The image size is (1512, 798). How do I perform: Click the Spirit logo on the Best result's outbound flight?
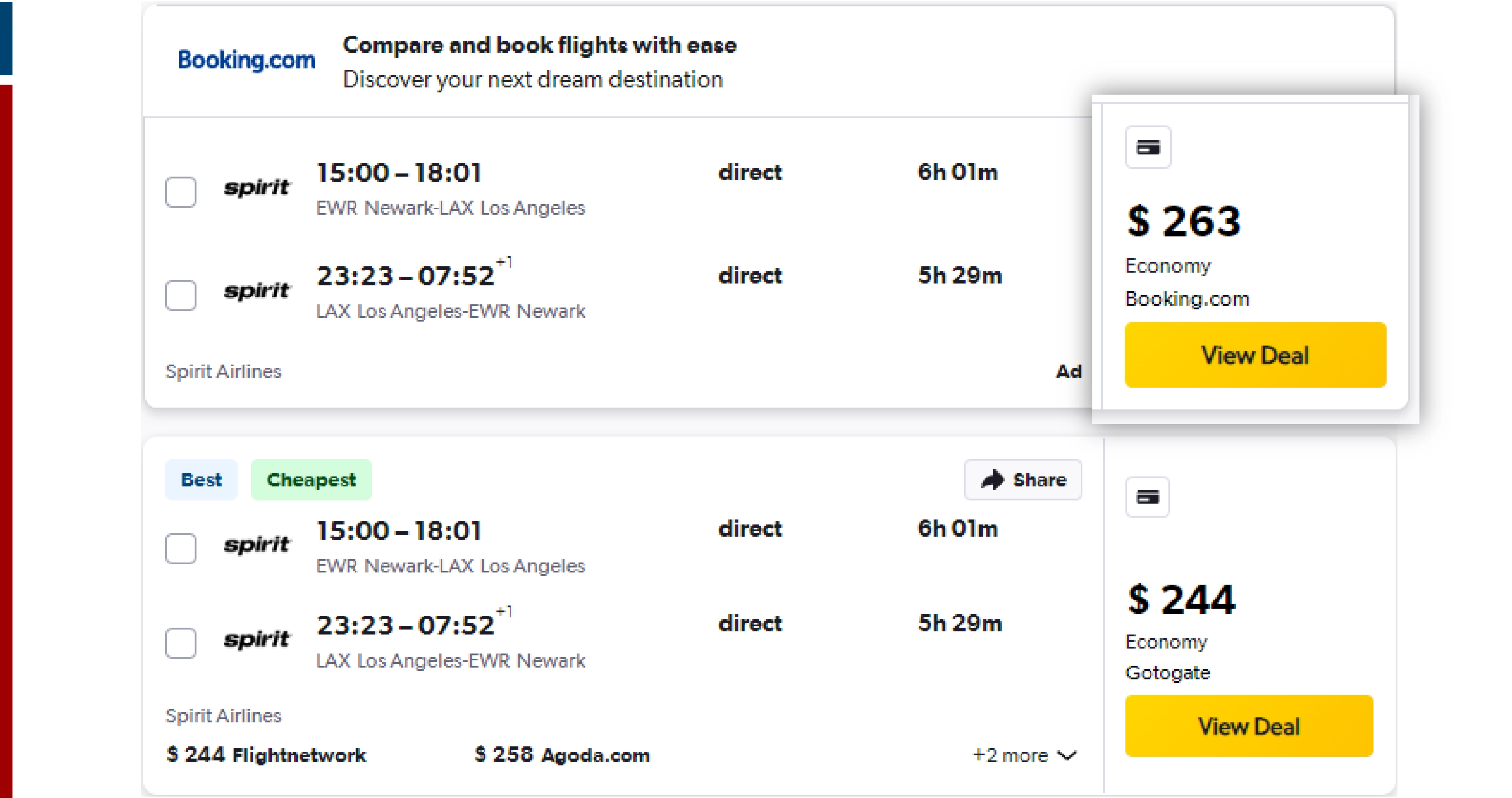coord(257,545)
